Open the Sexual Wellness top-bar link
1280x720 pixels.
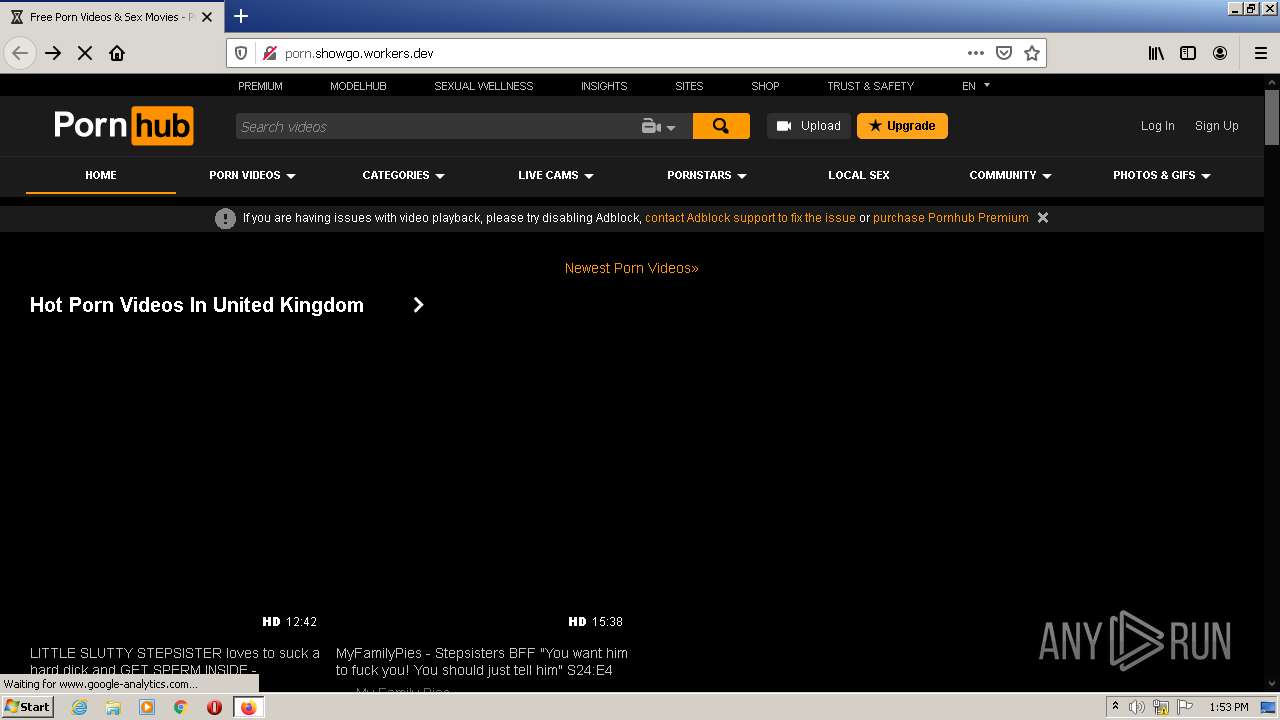pos(484,86)
